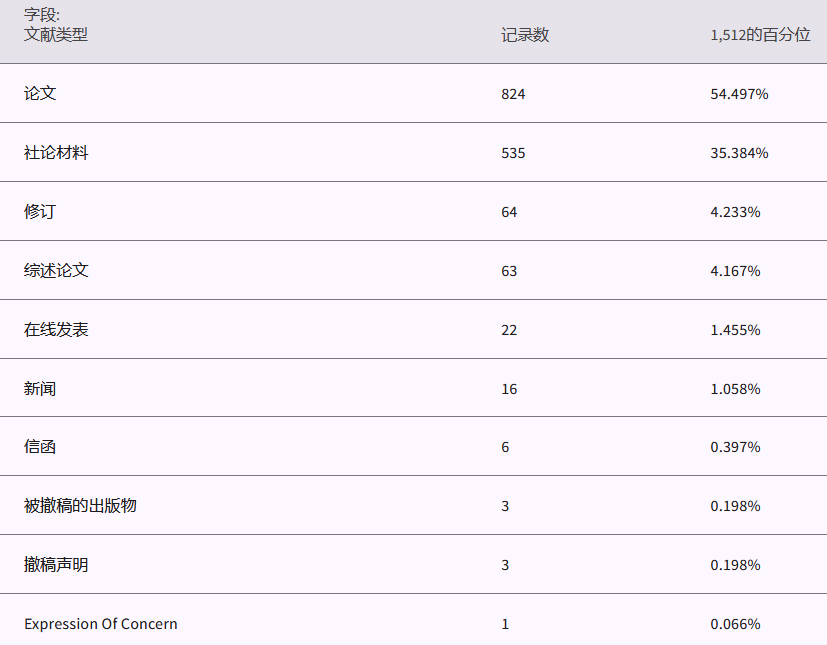Select the 4.233% percentage for 修订

click(735, 212)
